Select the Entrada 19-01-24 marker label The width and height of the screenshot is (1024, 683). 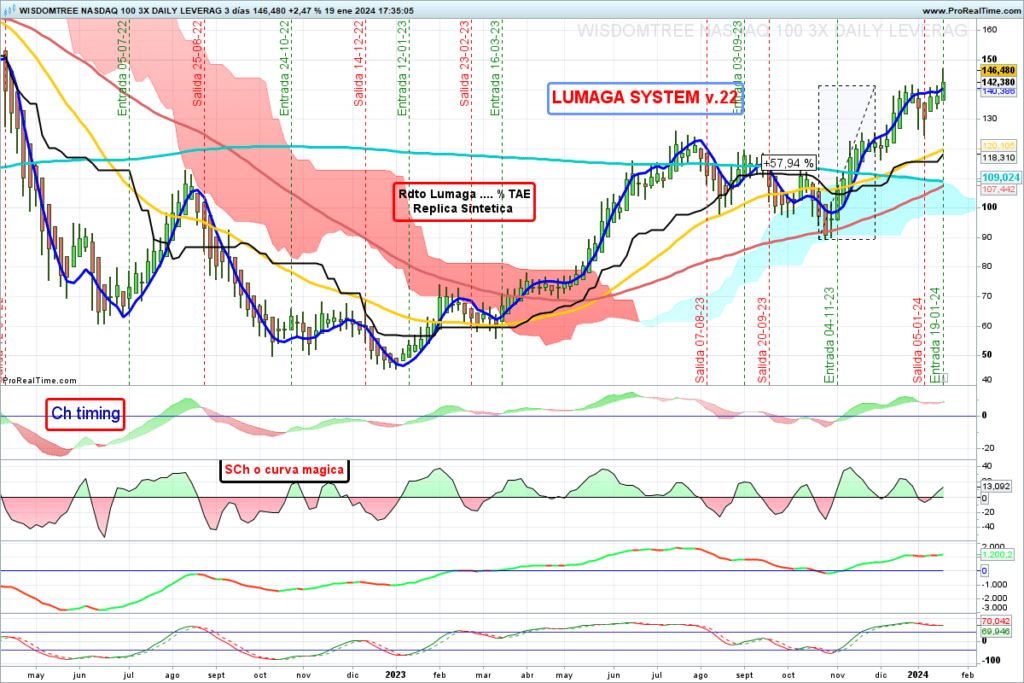click(935, 335)
